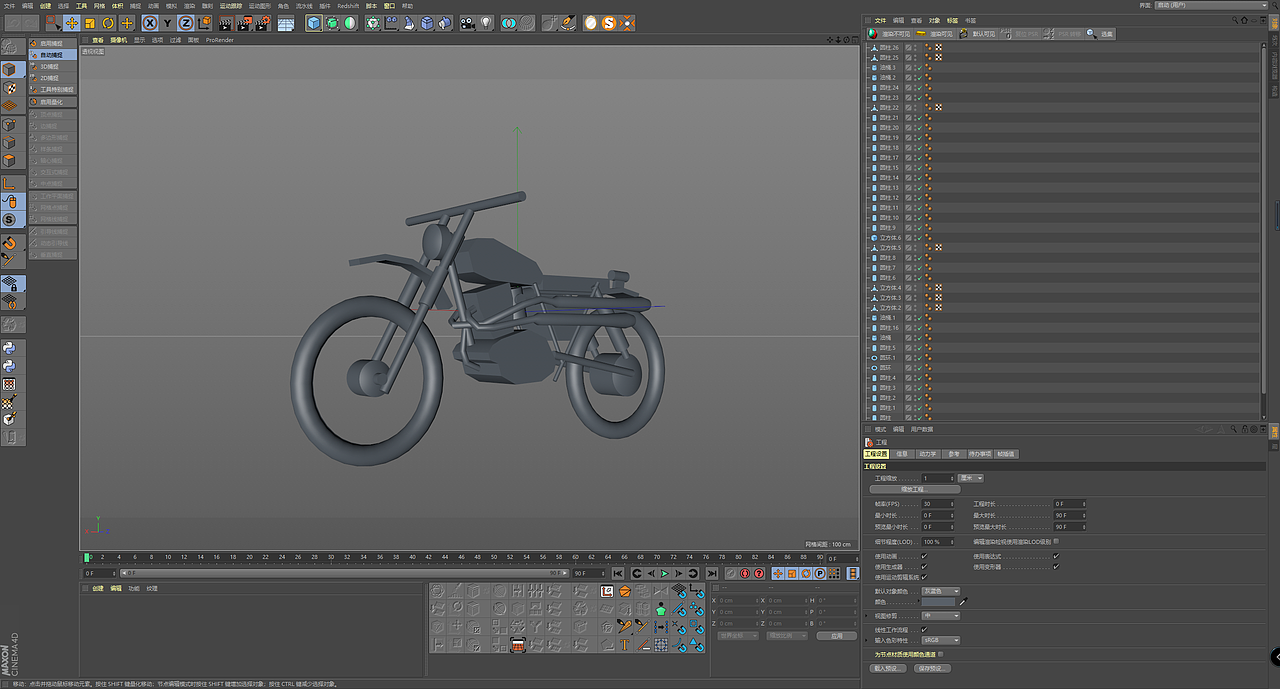Click the 选集 selection set button

1100,34
